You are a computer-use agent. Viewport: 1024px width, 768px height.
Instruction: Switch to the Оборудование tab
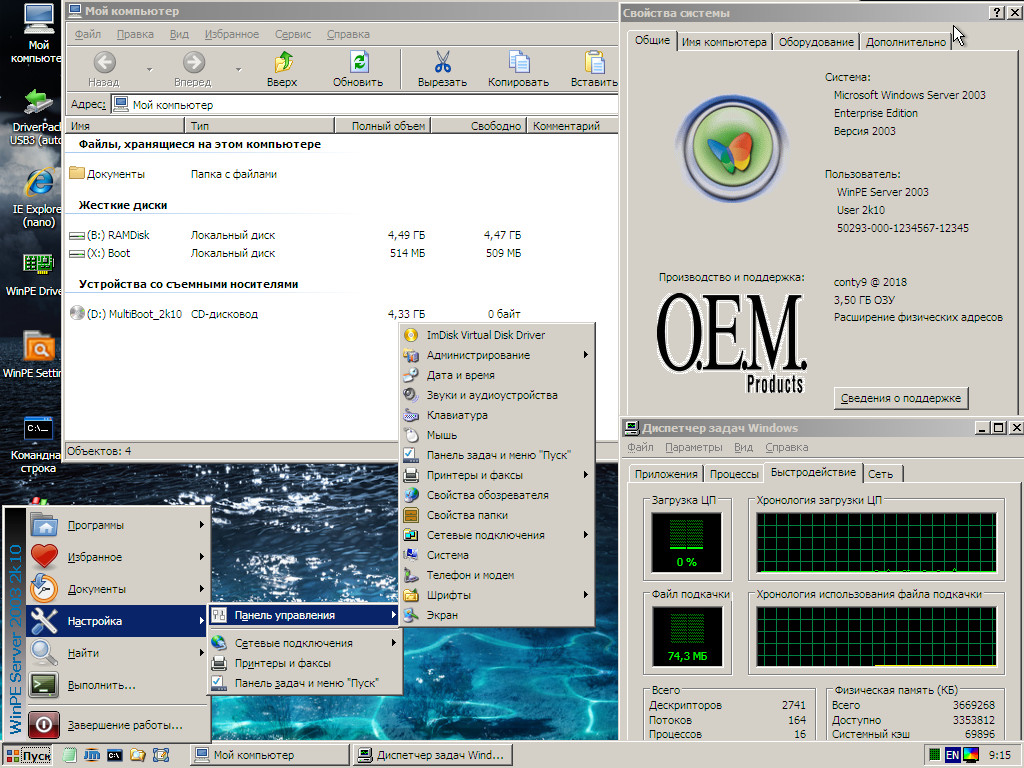pyautogui.click(x=817, y=42)
